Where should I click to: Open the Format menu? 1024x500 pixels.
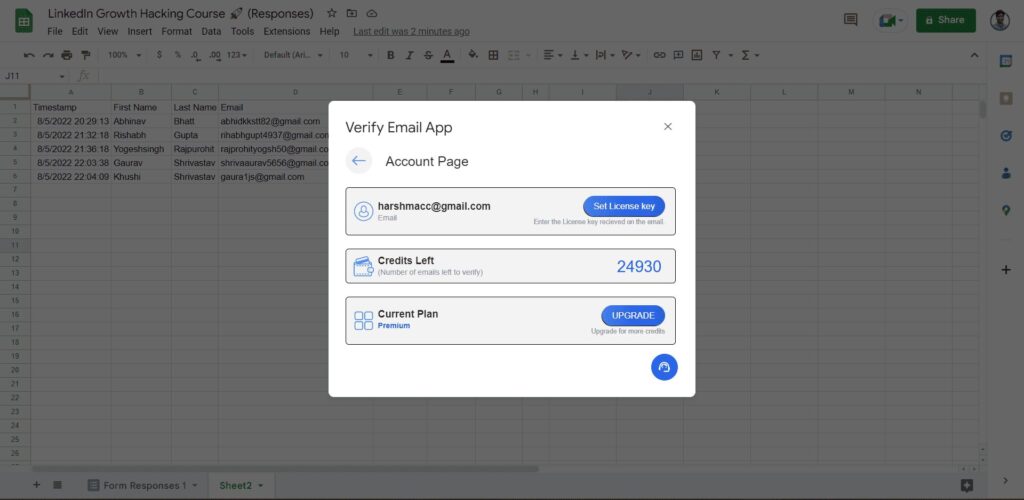(177, 31)
